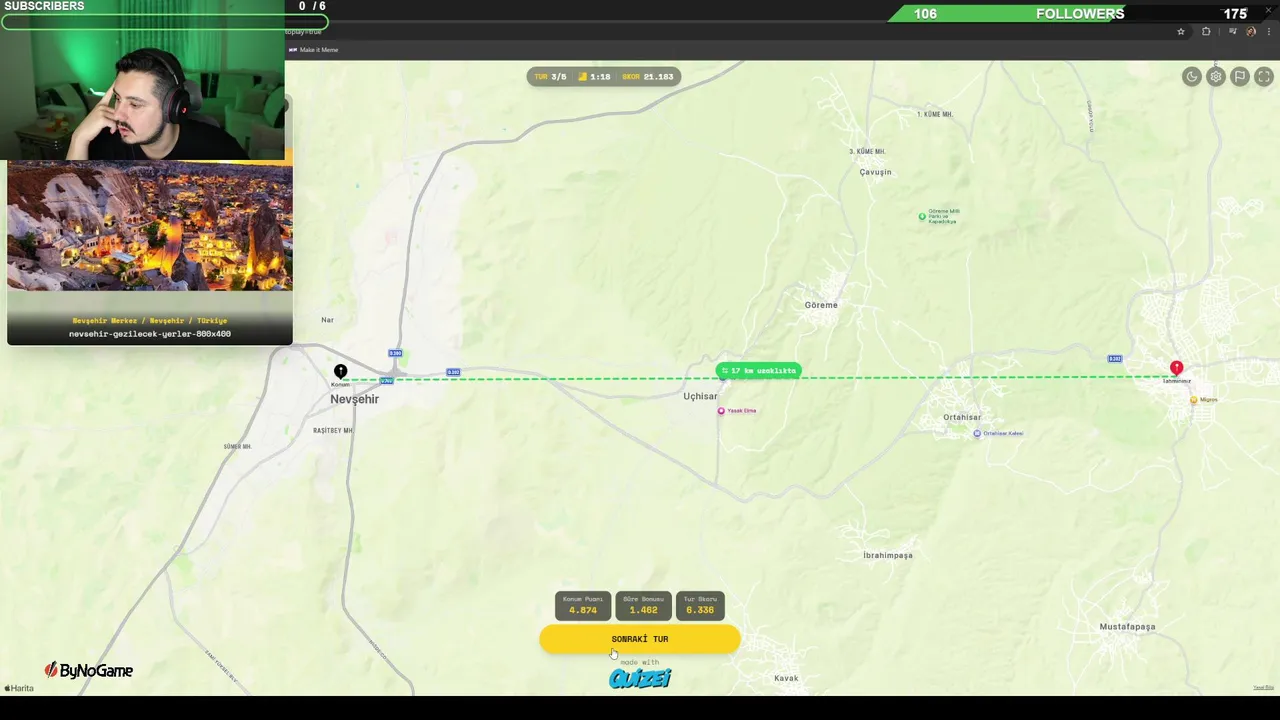Bookmark page with the star icon
1280x720 pixels.
[x=1181, y=32]
